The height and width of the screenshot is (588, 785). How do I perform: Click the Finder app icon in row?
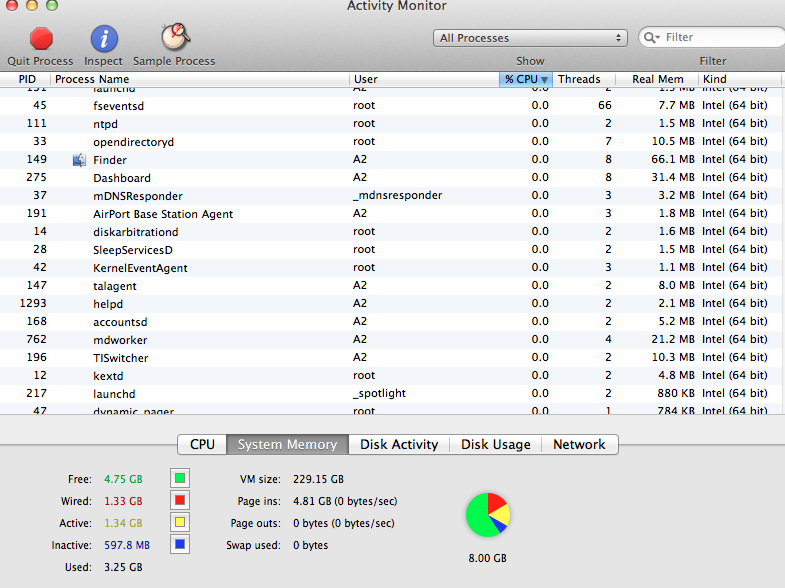point(79,160)
